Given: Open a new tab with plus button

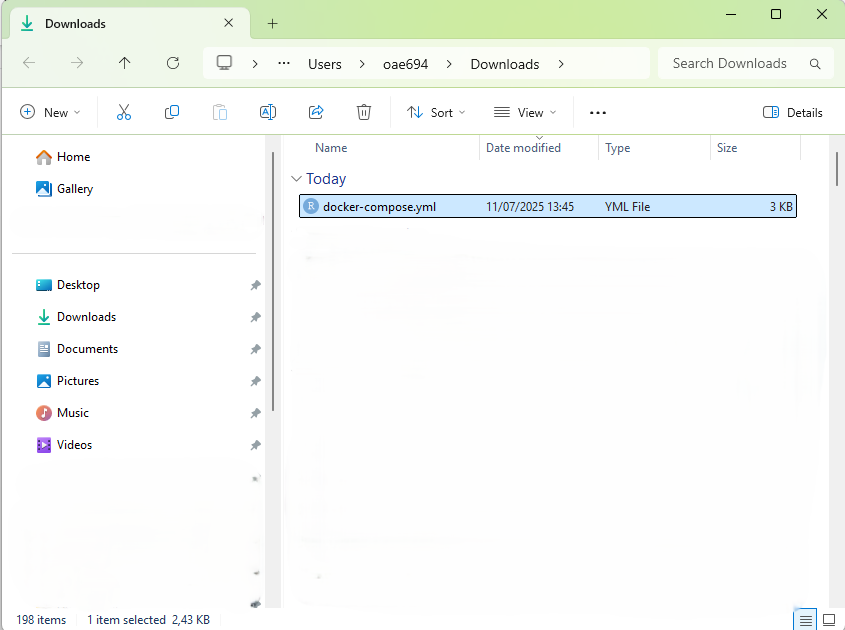Looking at the screenshot, I should point(272,24).
